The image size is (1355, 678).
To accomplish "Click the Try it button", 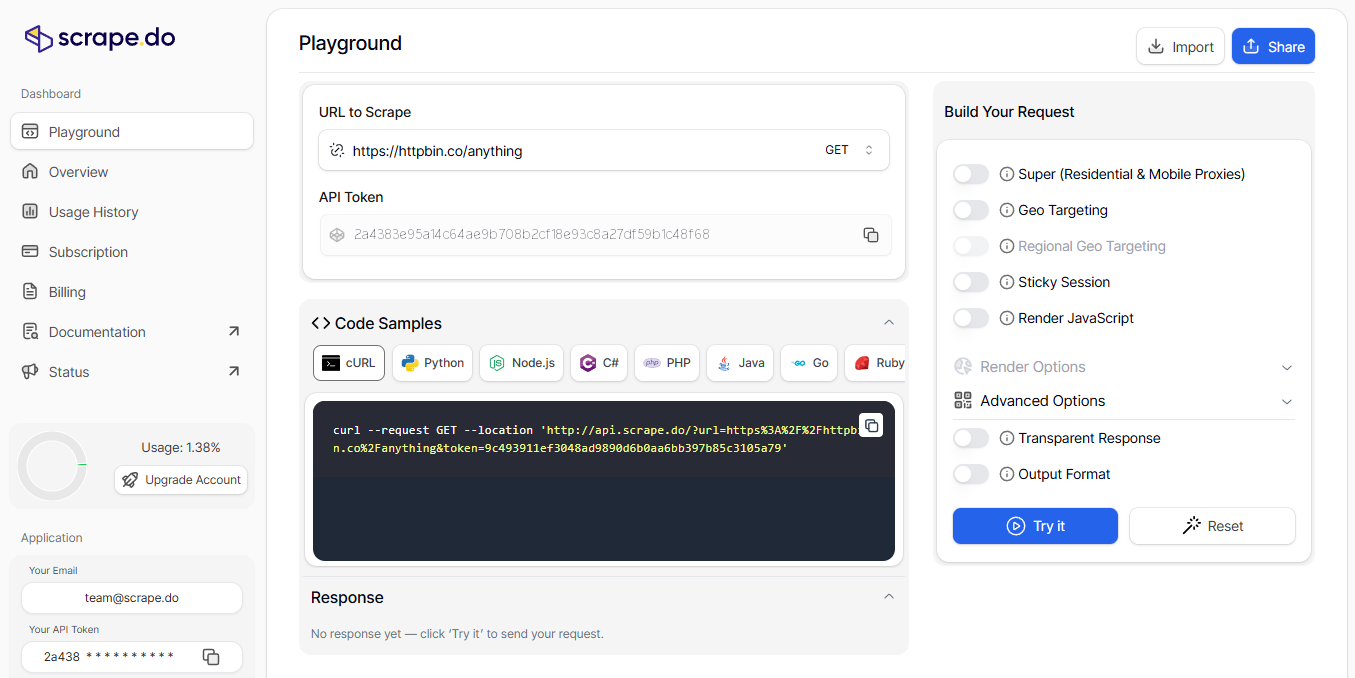I will click(x=1034, y=525).
